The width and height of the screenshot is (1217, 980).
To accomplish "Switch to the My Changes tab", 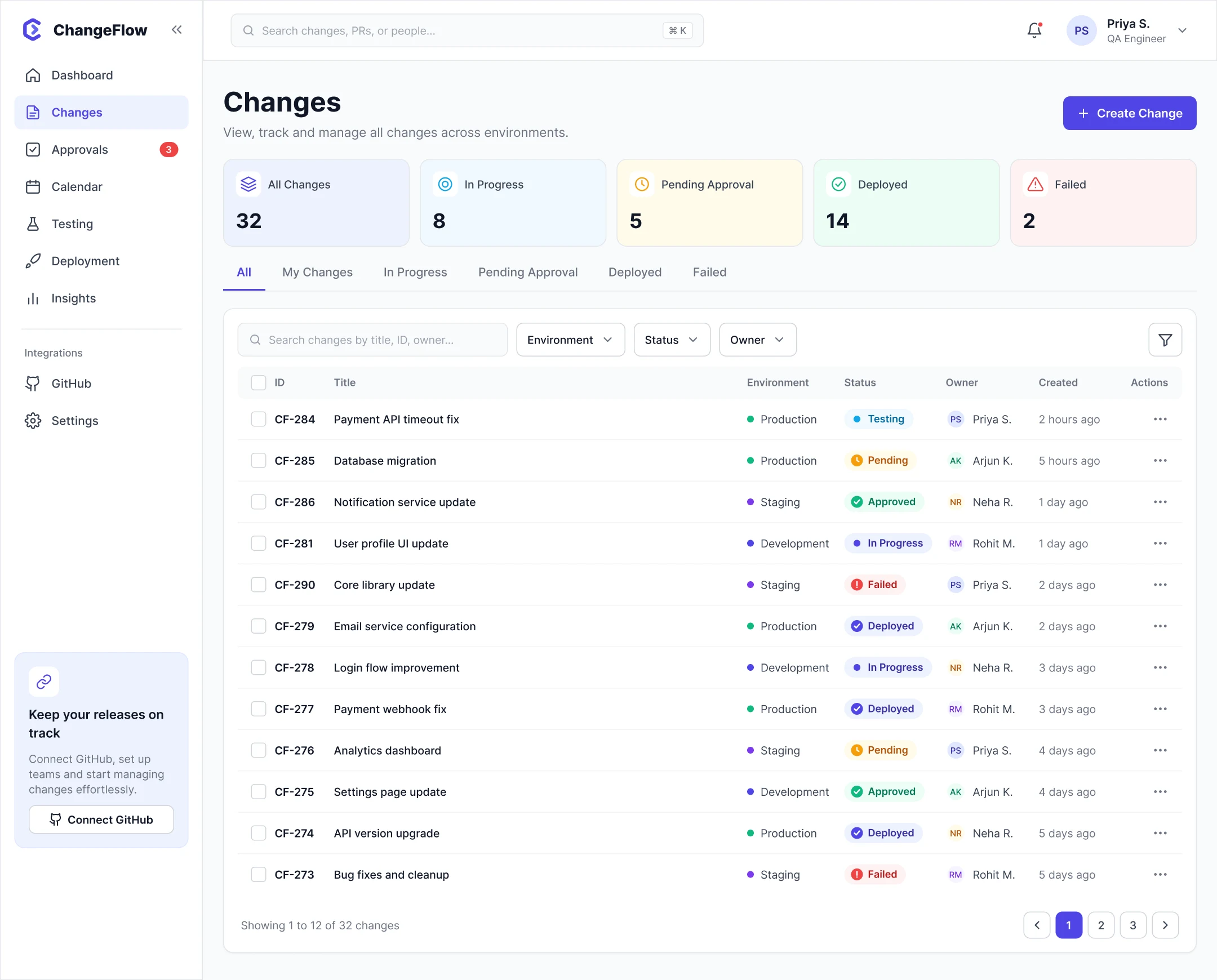I will tap(317, 272).
